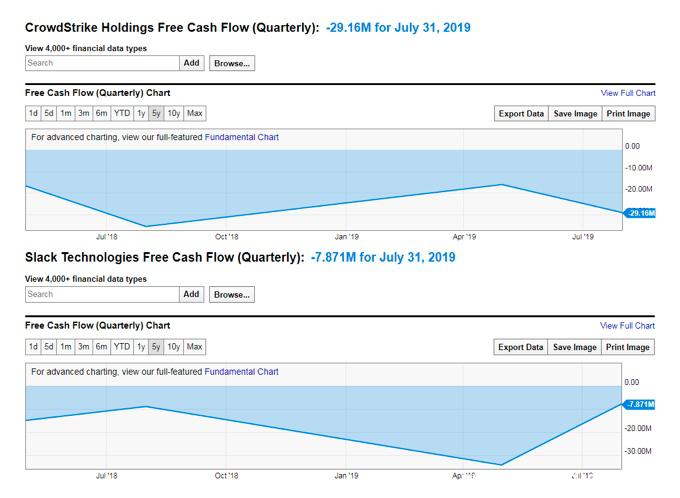
Task: Focus the Slack financial data Search field
Action: pos(102,294)
